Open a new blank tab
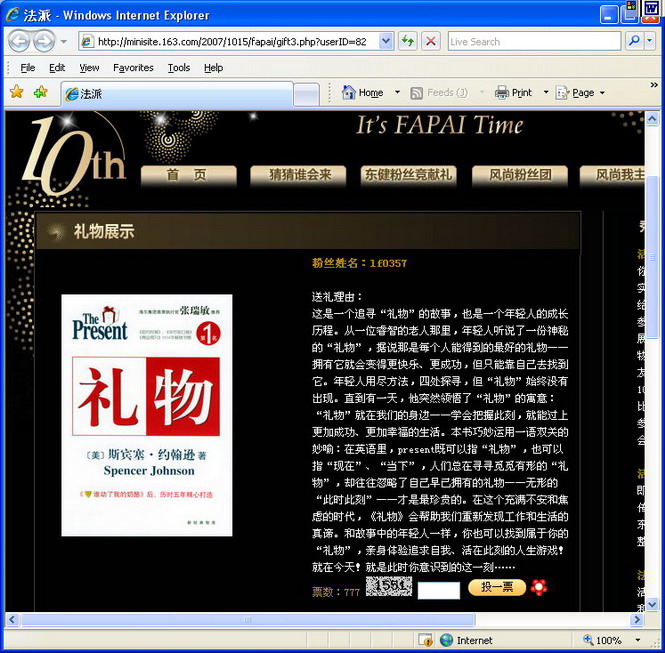This screenshot has height=653, width=665. [306, 95]
